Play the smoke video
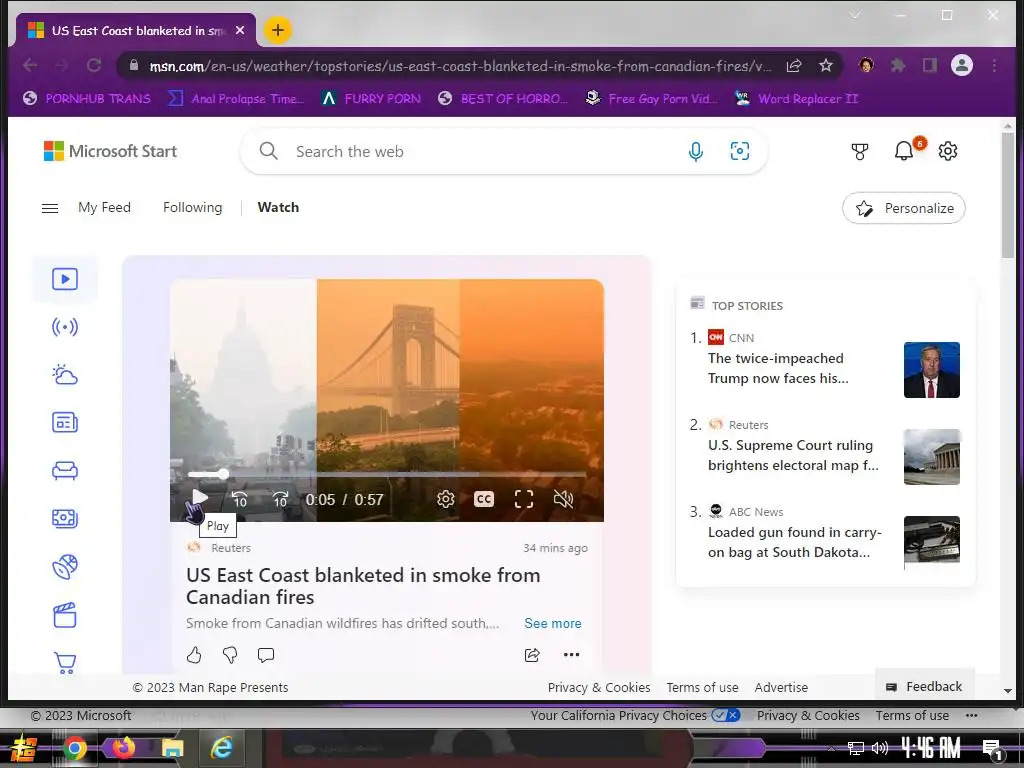The image size is (1024, 768). 200,498
